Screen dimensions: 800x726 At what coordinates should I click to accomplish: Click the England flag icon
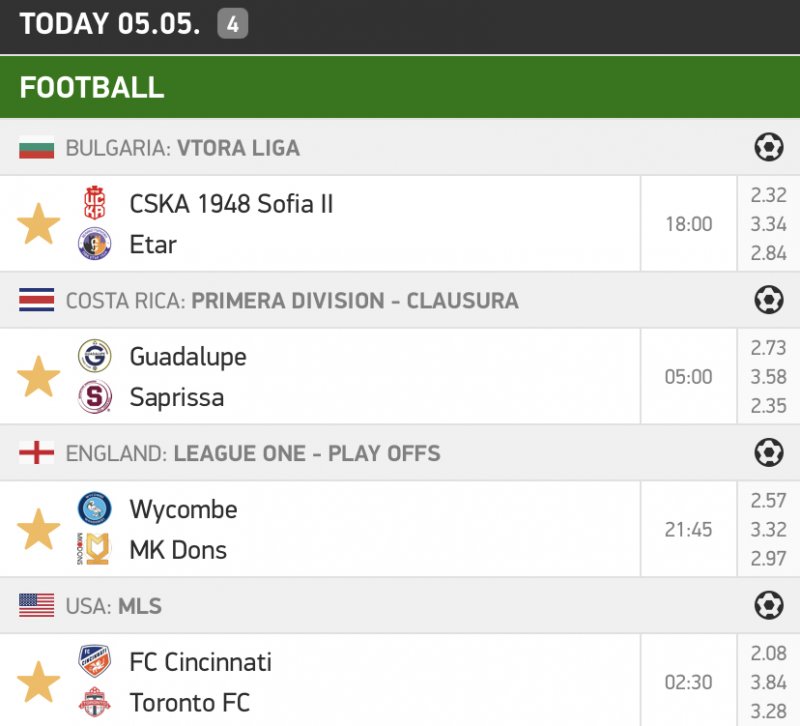tap(37, 454)
